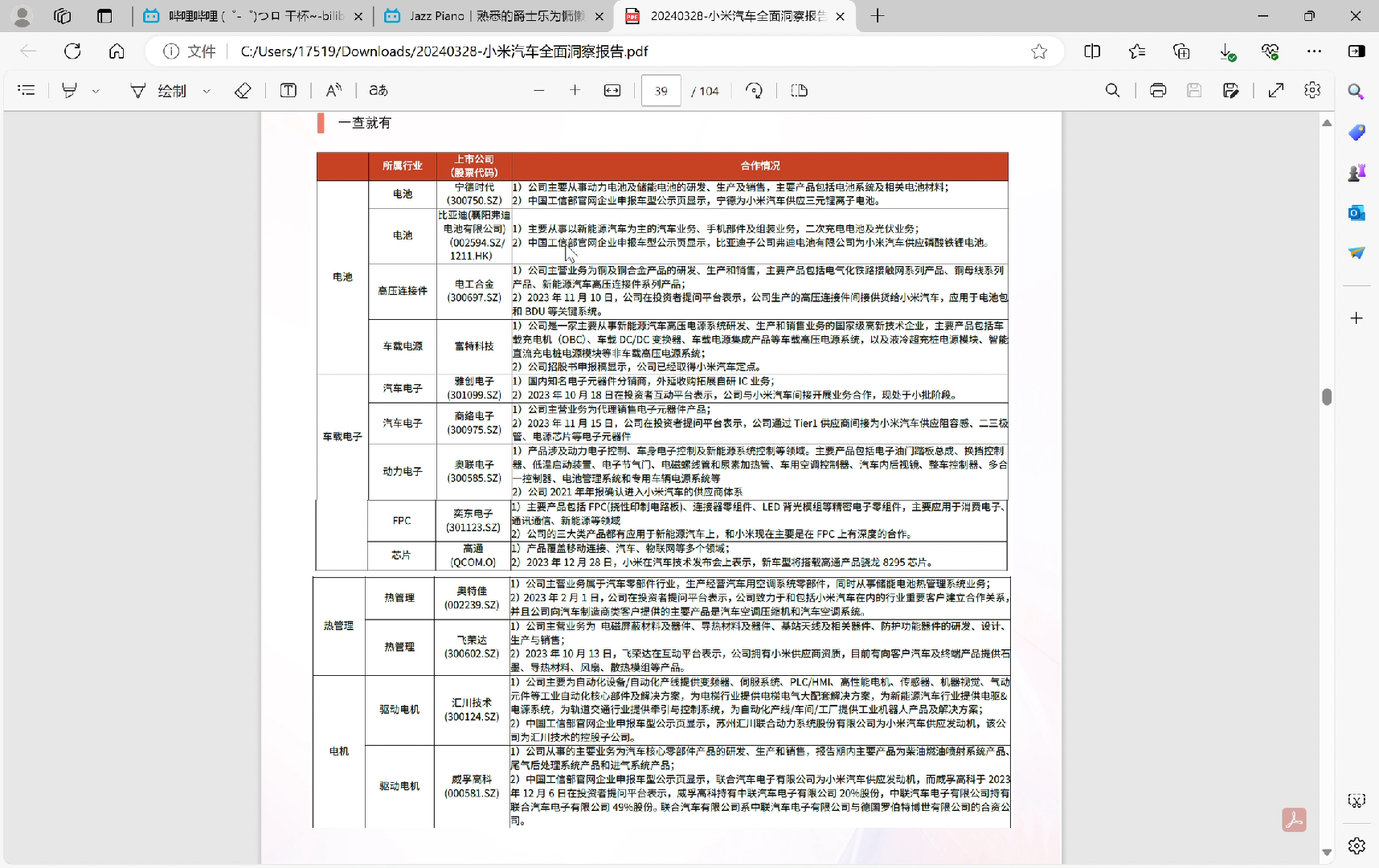Toggle page view layout icon
Screen dimensions: 1379x868
(x=799, y=90)
